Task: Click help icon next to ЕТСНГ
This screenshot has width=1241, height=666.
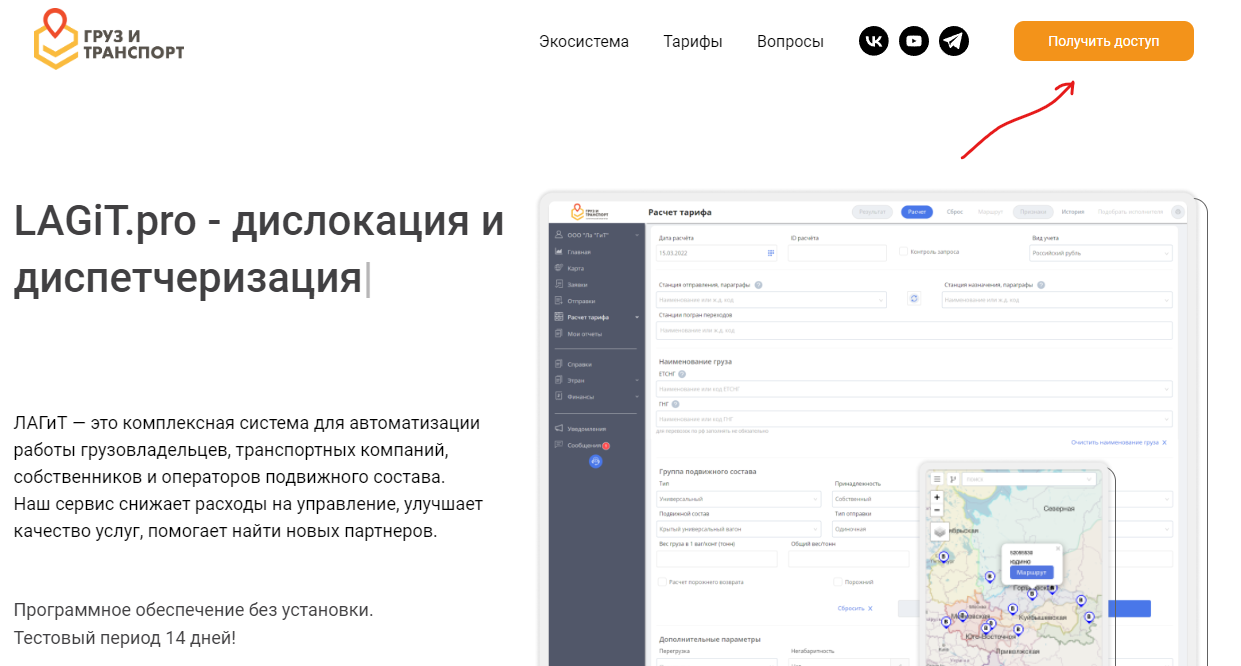Action: click(x=682, y=374)
